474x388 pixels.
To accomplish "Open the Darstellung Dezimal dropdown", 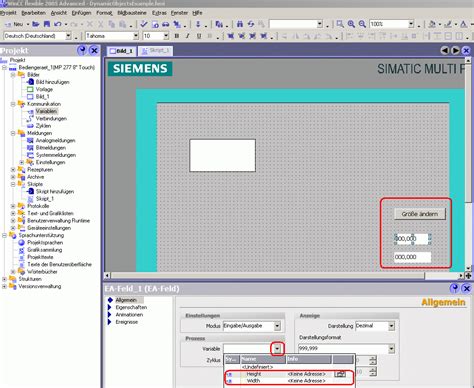I will click(391, 326).
